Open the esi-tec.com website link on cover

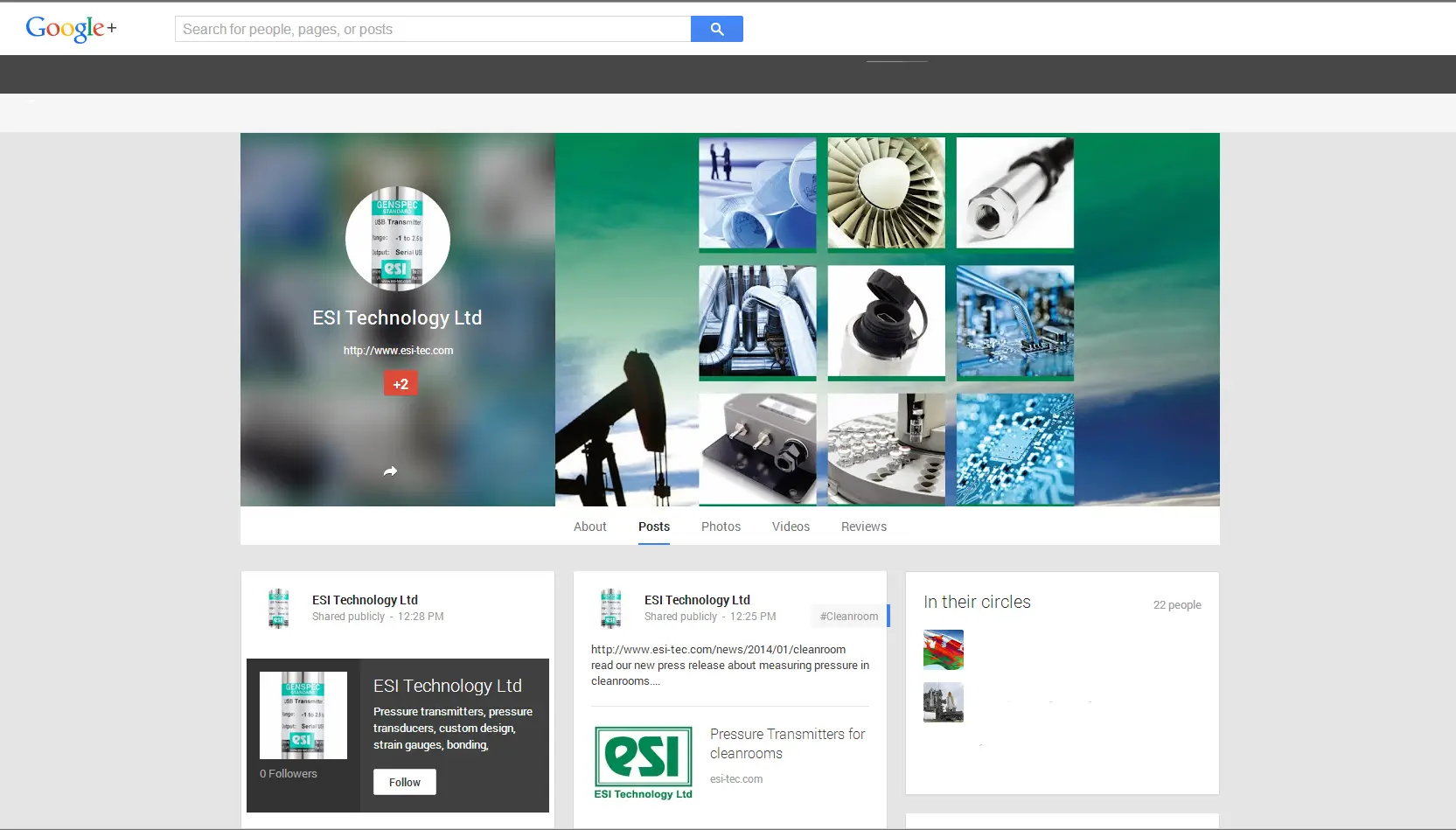click(x=398, y=351)
